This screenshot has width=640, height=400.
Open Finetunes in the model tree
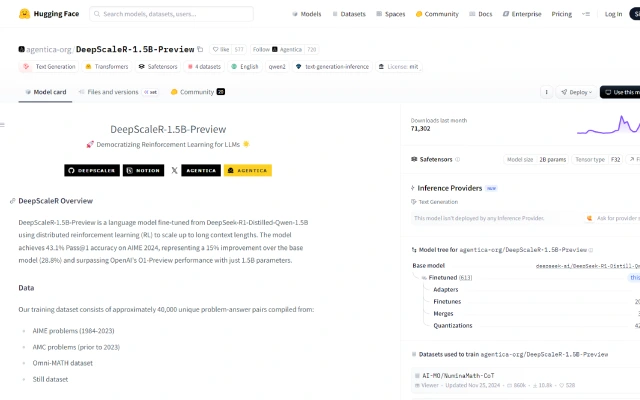click(x=447, y=302)
